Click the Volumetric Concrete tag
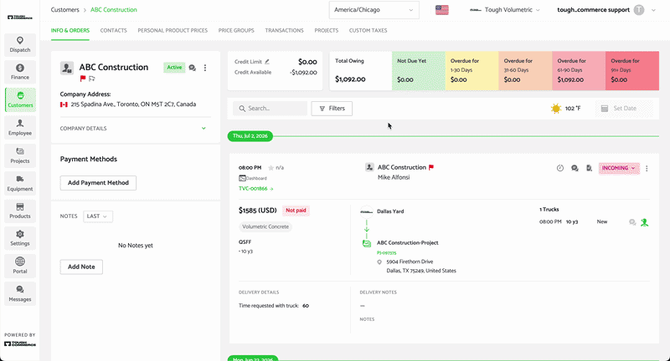 265,227
